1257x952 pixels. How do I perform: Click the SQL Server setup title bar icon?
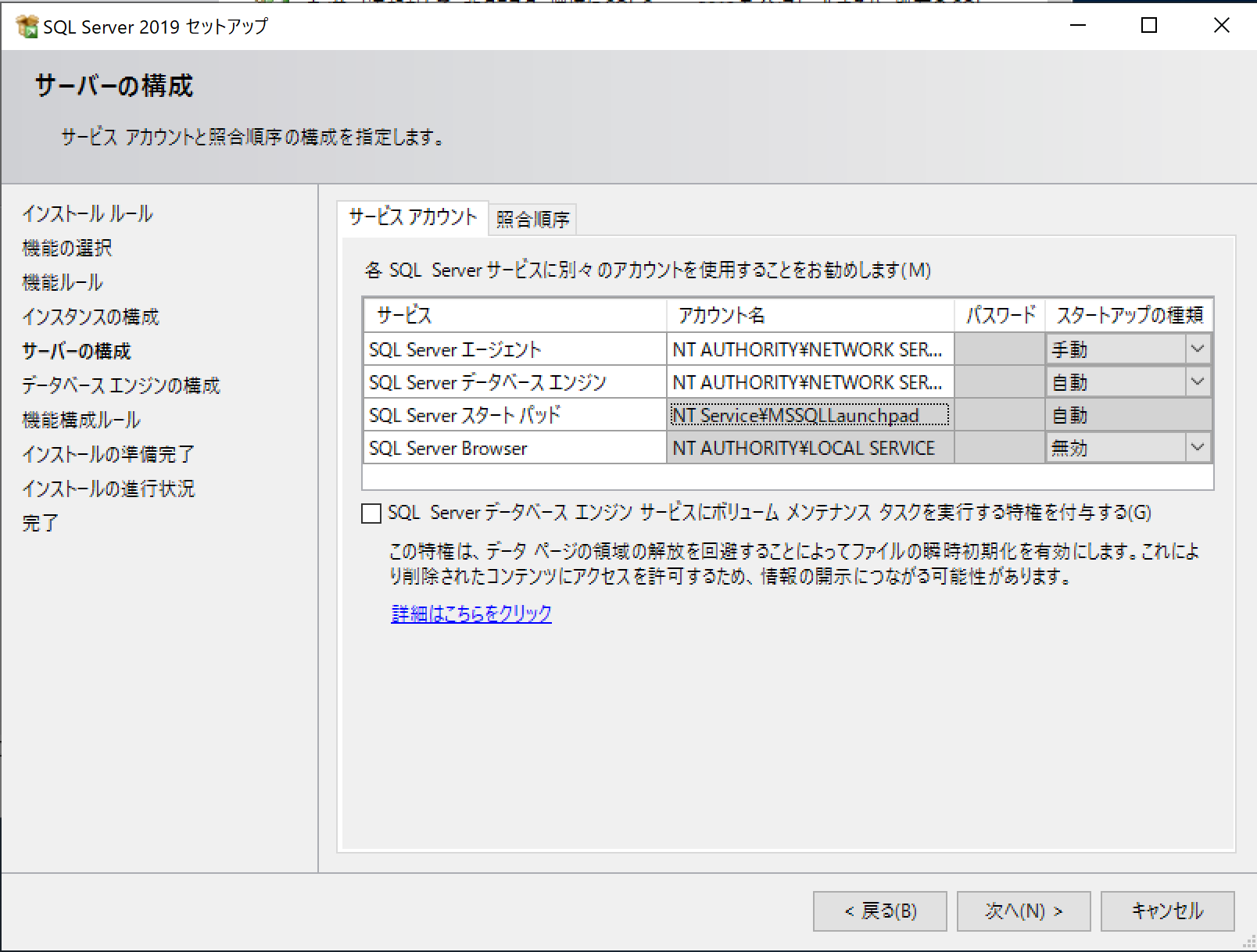pos(27,26)
